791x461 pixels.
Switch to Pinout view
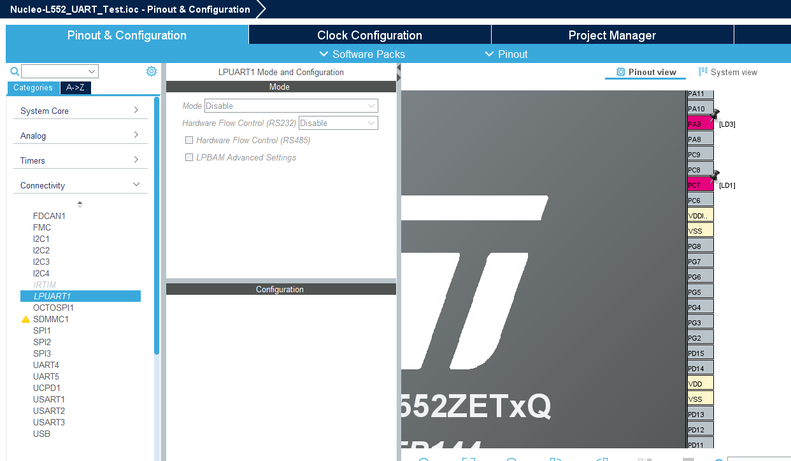click(646, 72)
